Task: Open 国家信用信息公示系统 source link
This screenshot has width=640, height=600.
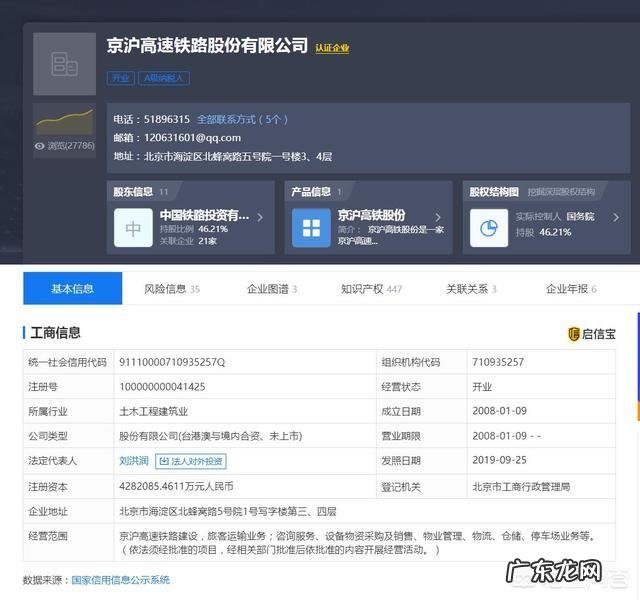Action: 120,580
